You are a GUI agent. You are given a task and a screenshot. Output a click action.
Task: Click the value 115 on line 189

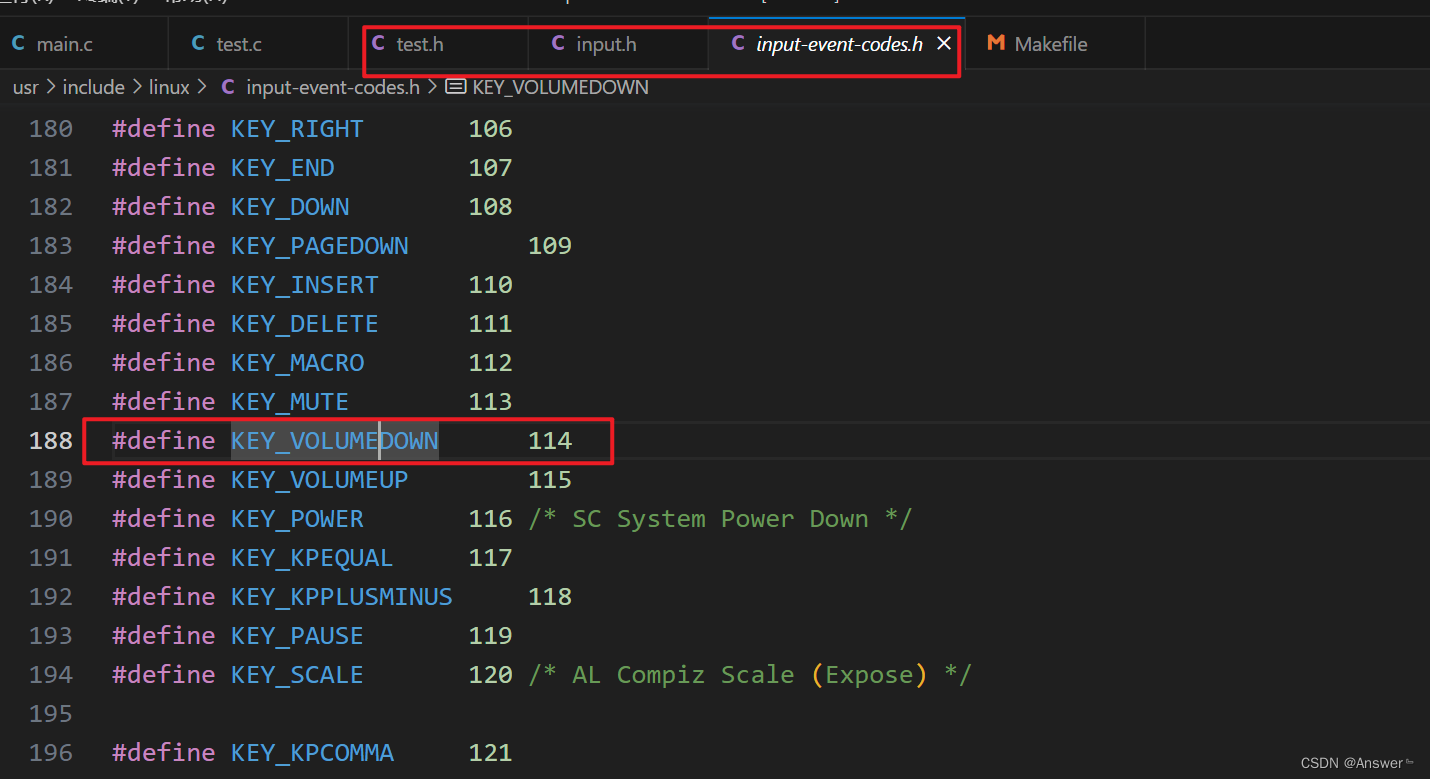(x=550, y=480)
